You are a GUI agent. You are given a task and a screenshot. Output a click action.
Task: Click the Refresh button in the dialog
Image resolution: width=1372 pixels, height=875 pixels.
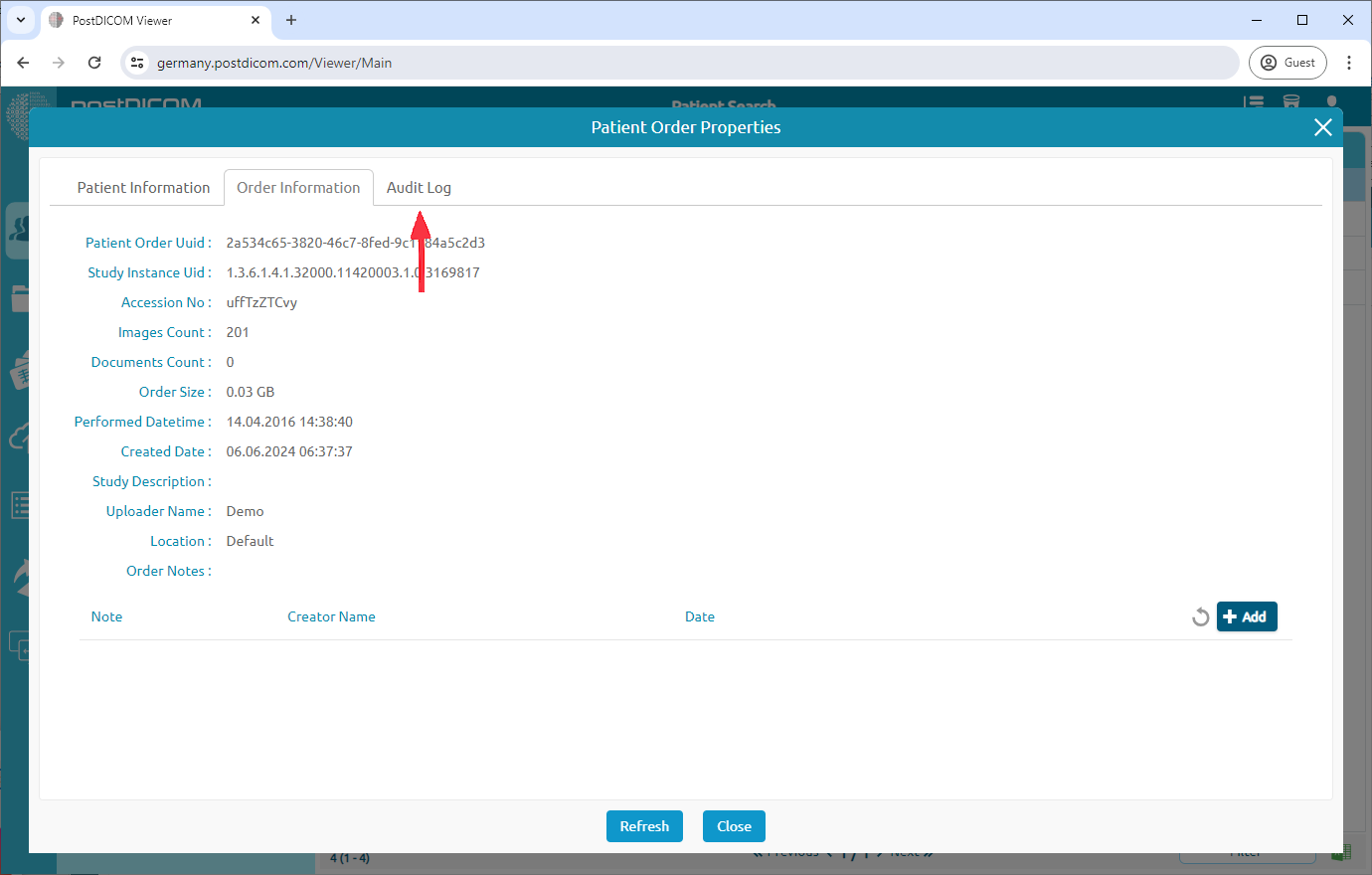[x=644, y=826]
